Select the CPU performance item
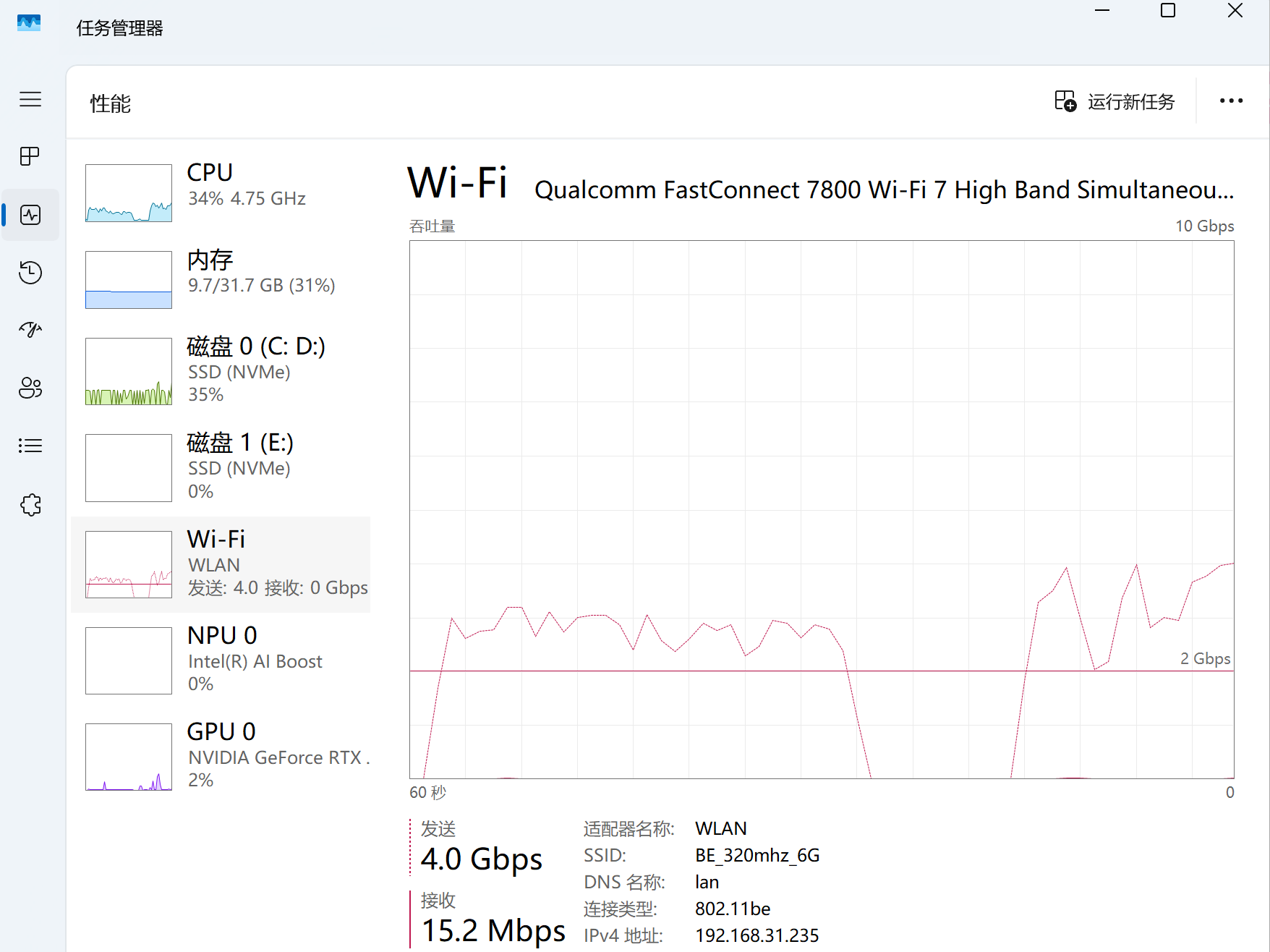This screenshot has height=952, width=1270. click(x=221, y=192)
